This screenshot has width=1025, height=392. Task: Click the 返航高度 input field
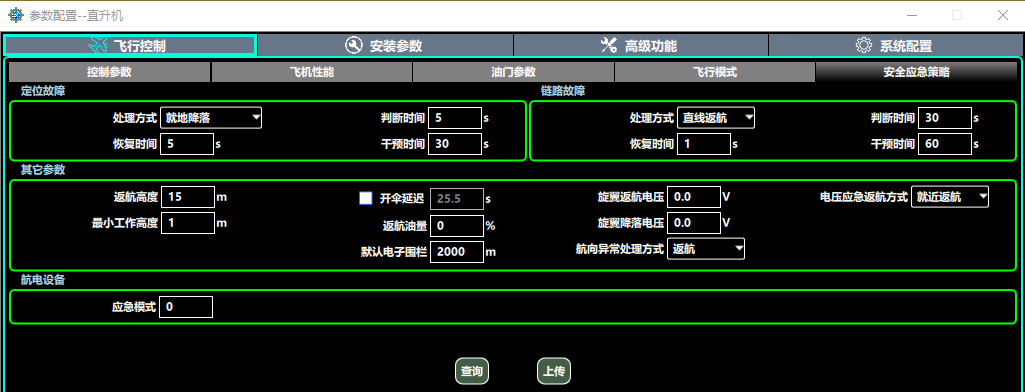pos(188,197)
